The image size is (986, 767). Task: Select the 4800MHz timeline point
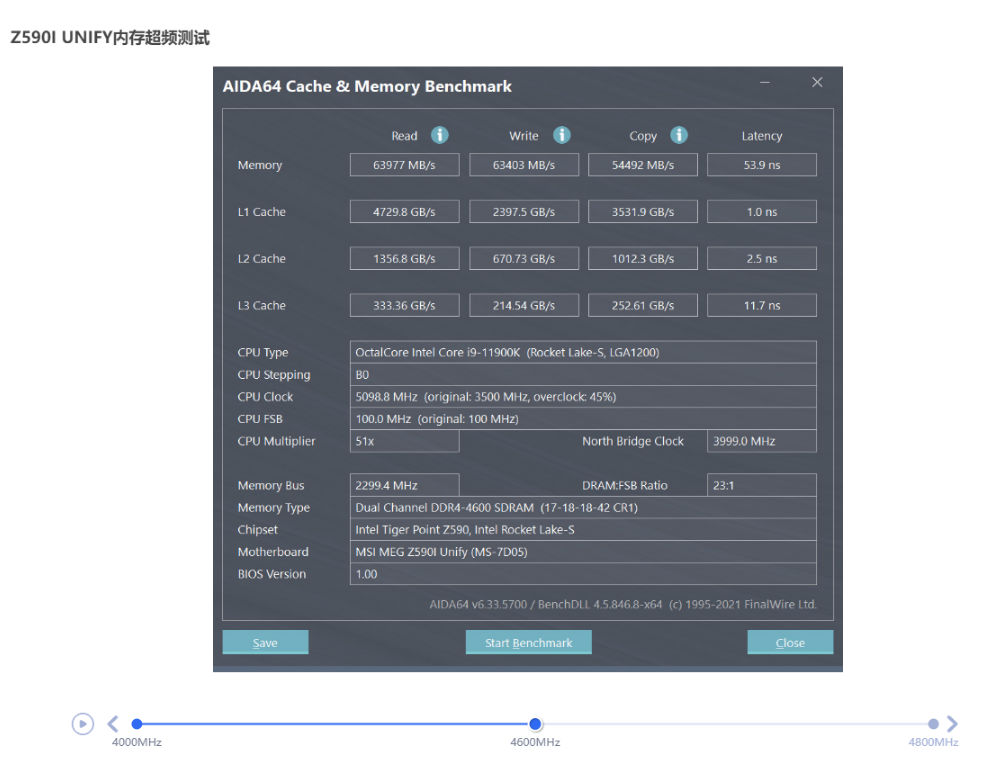coord(933,724)
